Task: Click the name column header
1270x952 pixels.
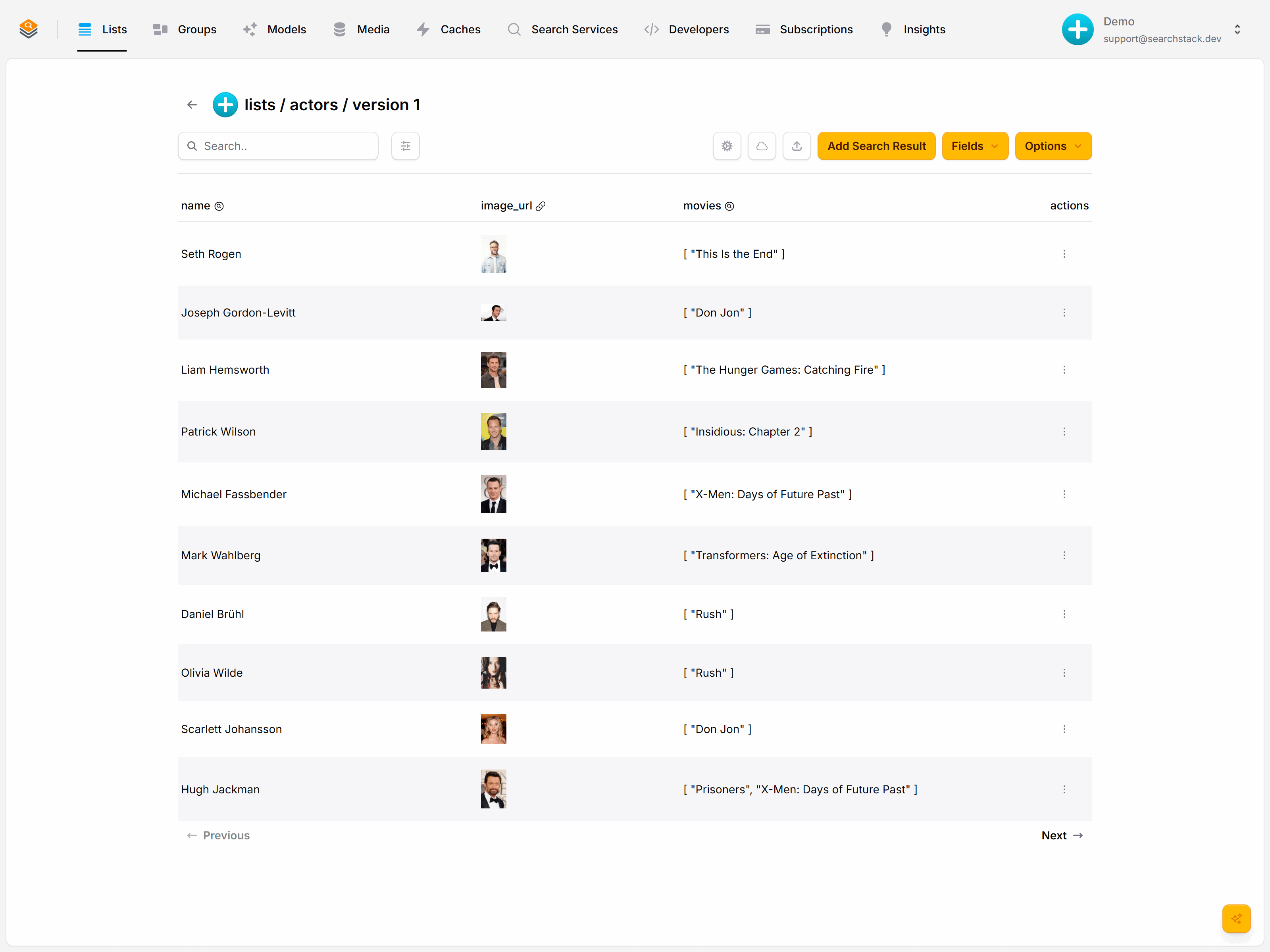Action: pyautogui.click(x=202, y=205)
